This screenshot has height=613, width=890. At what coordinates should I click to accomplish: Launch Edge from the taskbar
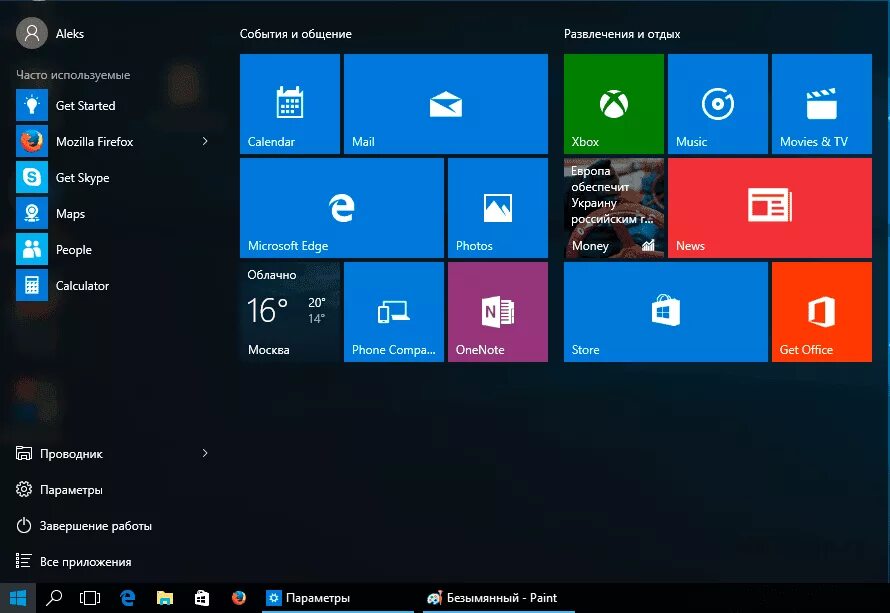[128, 598]
